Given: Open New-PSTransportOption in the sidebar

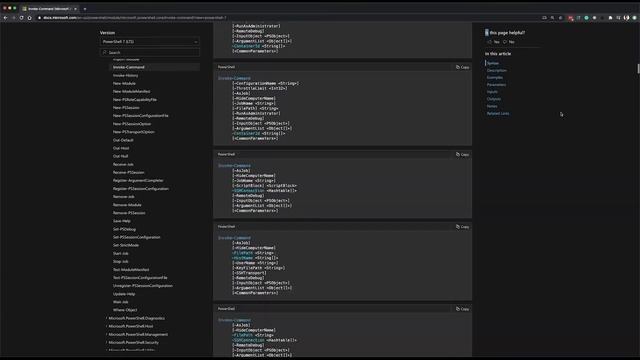Looking at the screenshot, I should [x=133, y=132].
